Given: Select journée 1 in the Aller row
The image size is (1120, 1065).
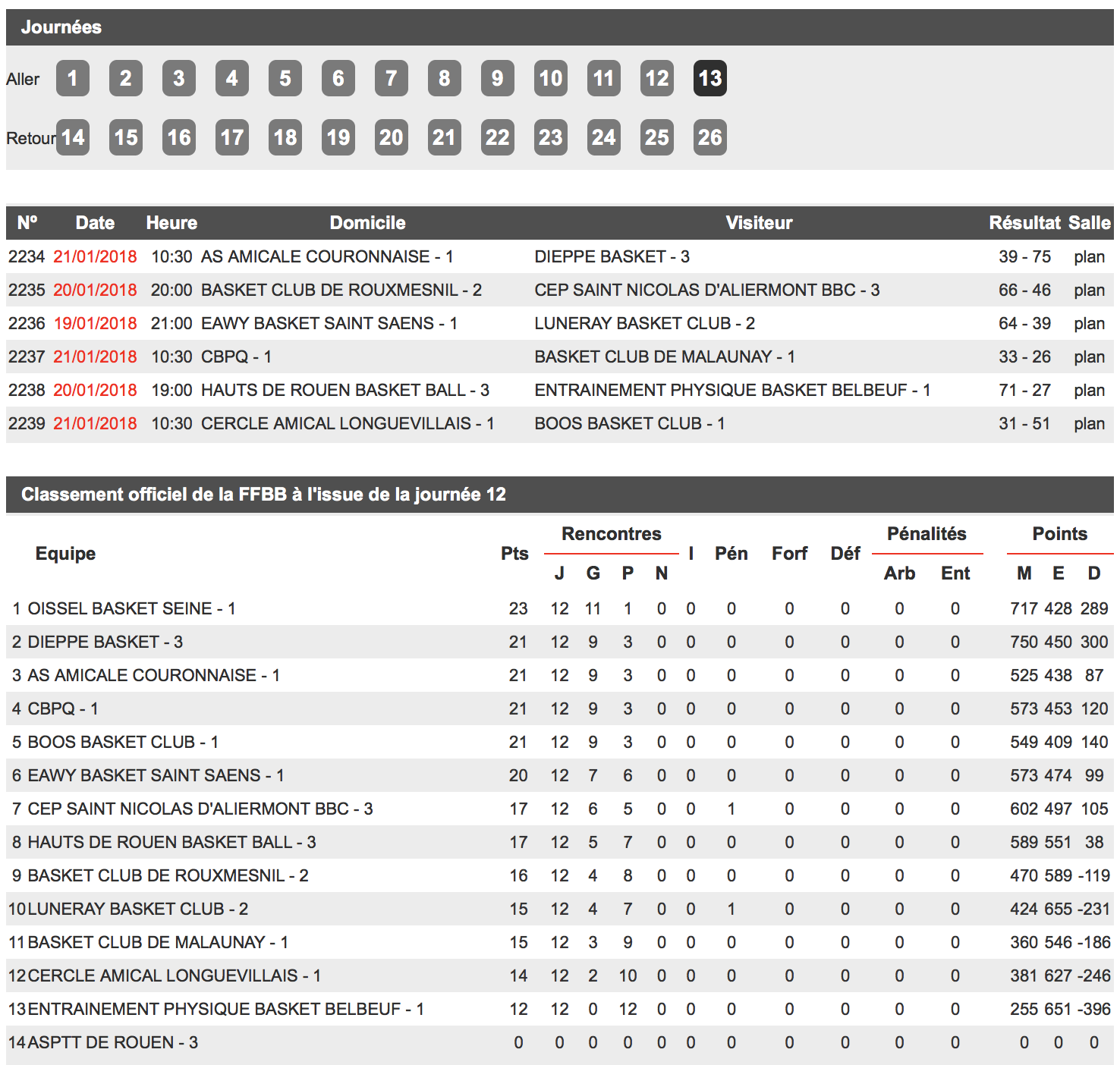Looking at the screenshot, I should click(73, 78).
